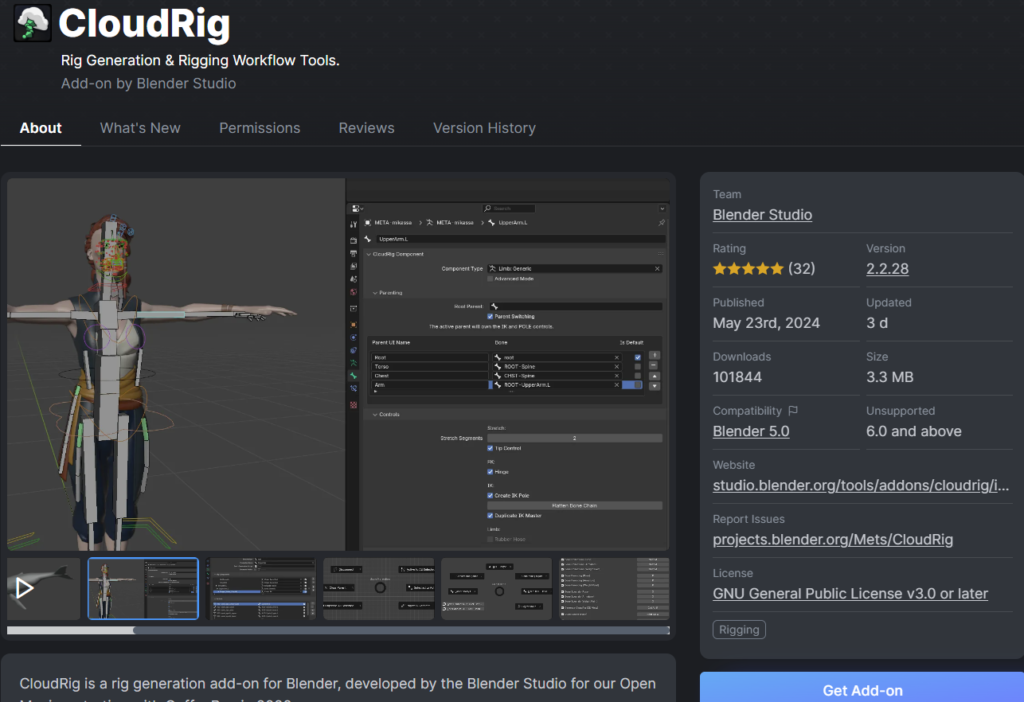This screenshot has height=702, width=1024.
Task: Open the Blender 5.0 compatibility link
Action: (x=751, y=431)
